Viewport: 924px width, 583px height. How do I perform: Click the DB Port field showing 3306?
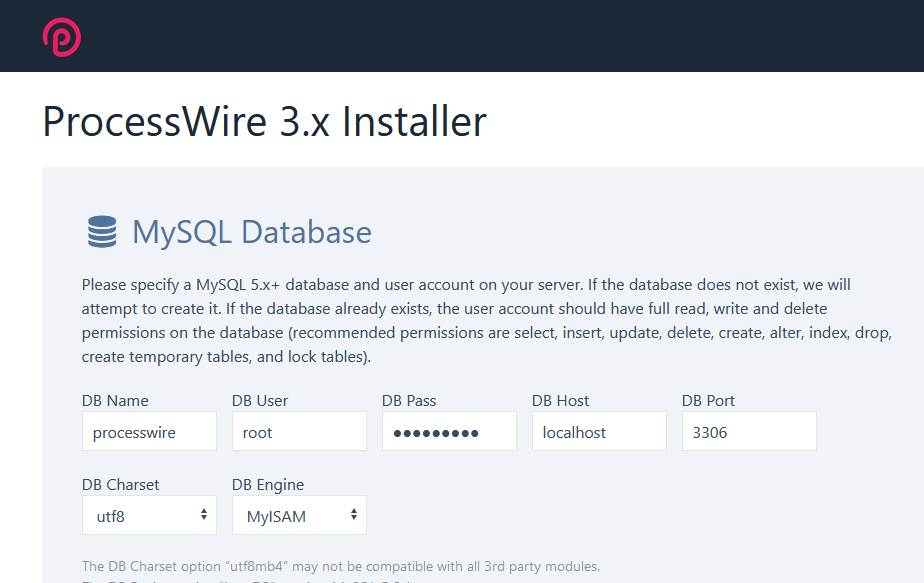(749, 432)
